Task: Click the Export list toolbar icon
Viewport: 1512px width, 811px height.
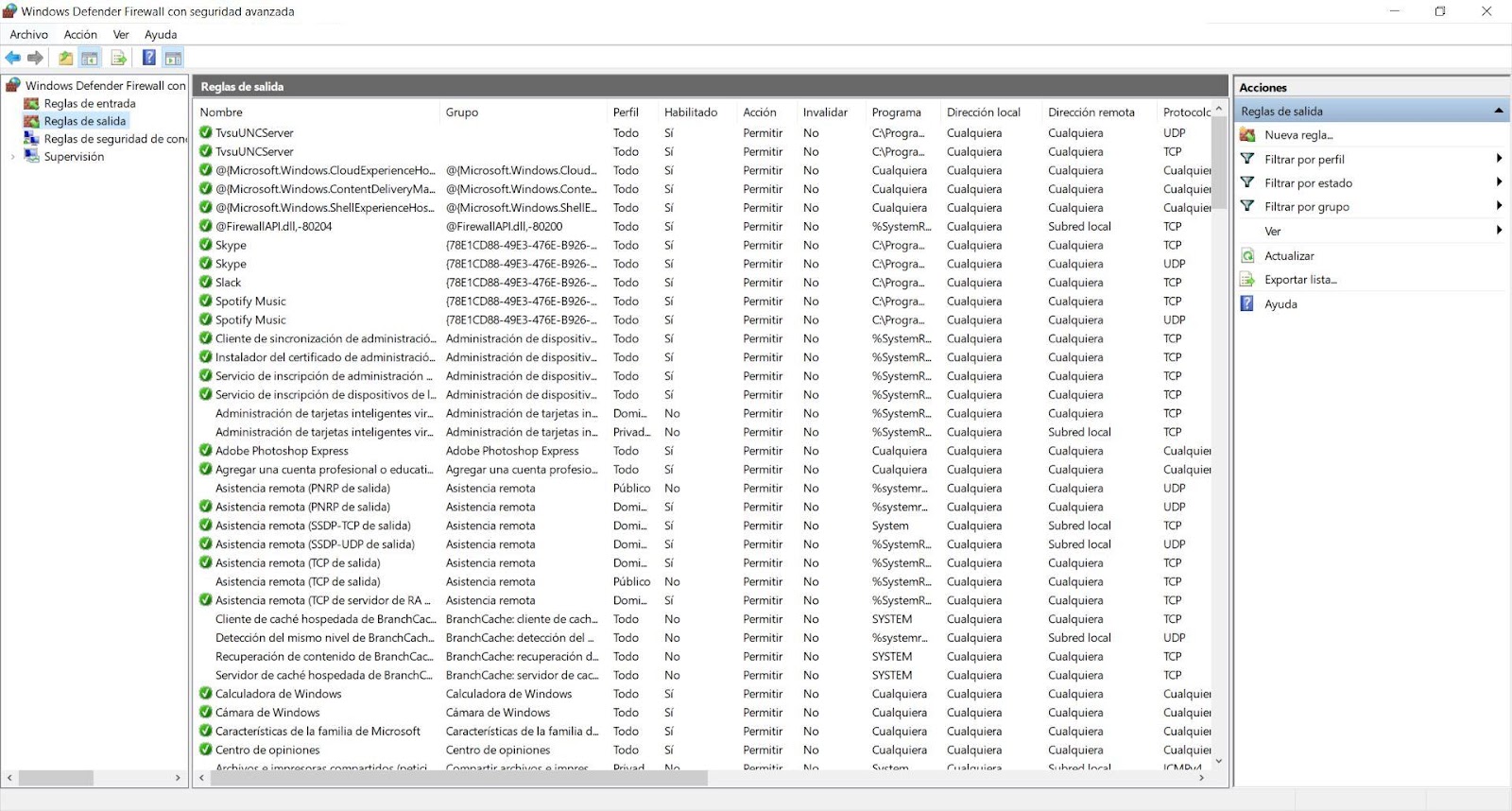Action: pyautogui.click(x=119, y=59)
